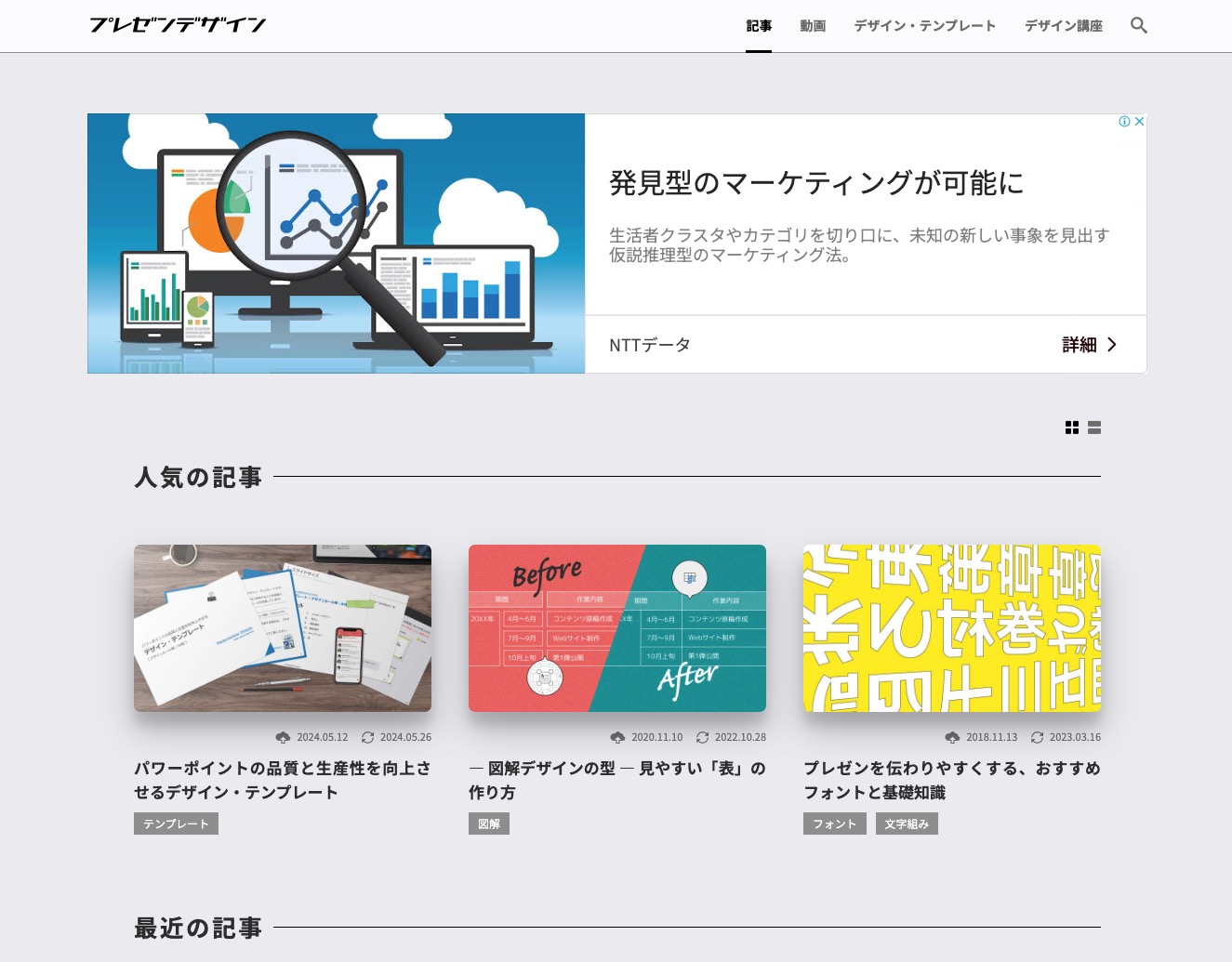Close the NTTデータ ad with the X icon
This screenshot has height=962, width=1232.
tap(1139, 121)
